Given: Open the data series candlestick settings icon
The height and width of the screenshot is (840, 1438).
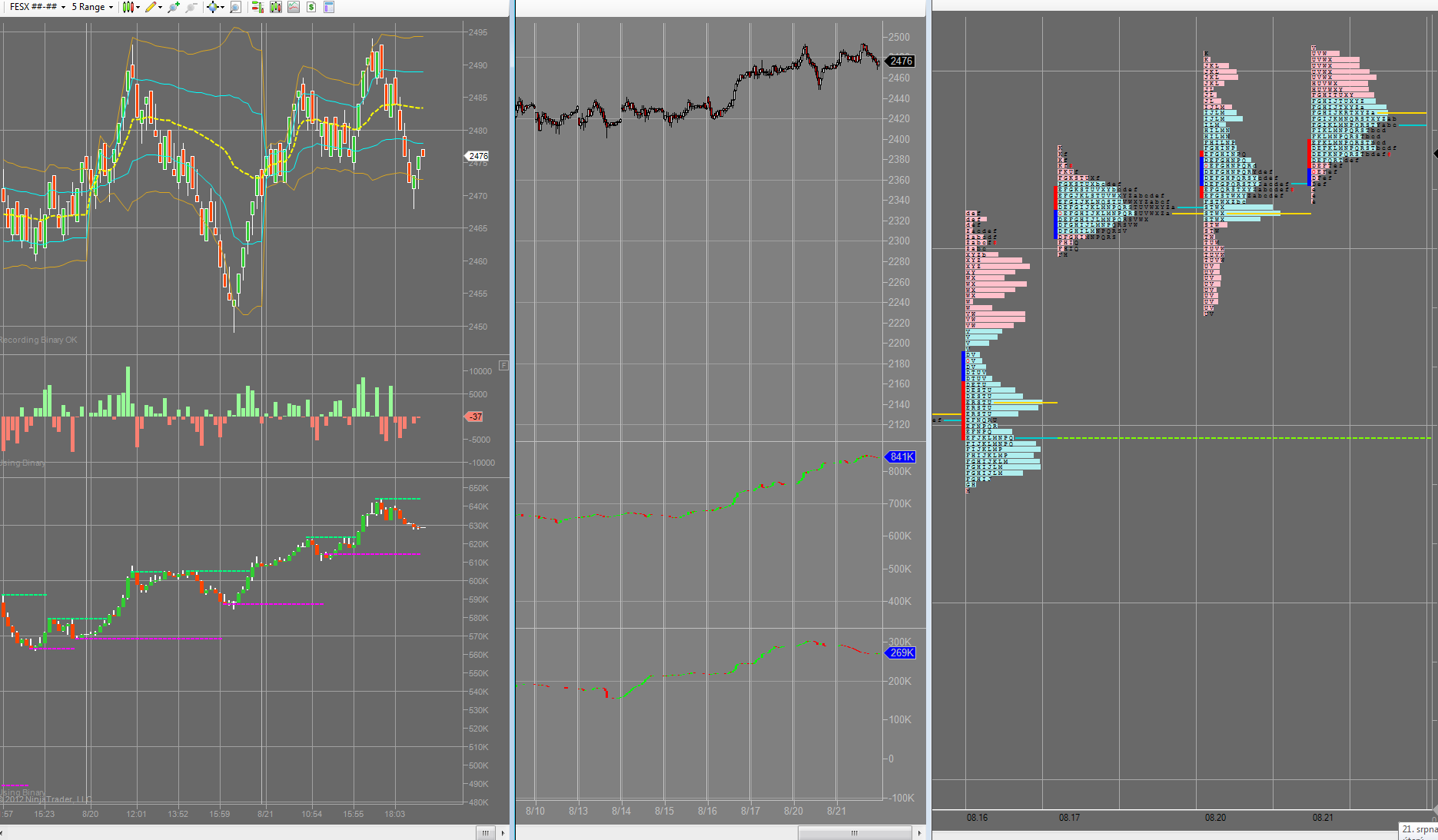Looking at the screenshot, I should tap(275, 7).
